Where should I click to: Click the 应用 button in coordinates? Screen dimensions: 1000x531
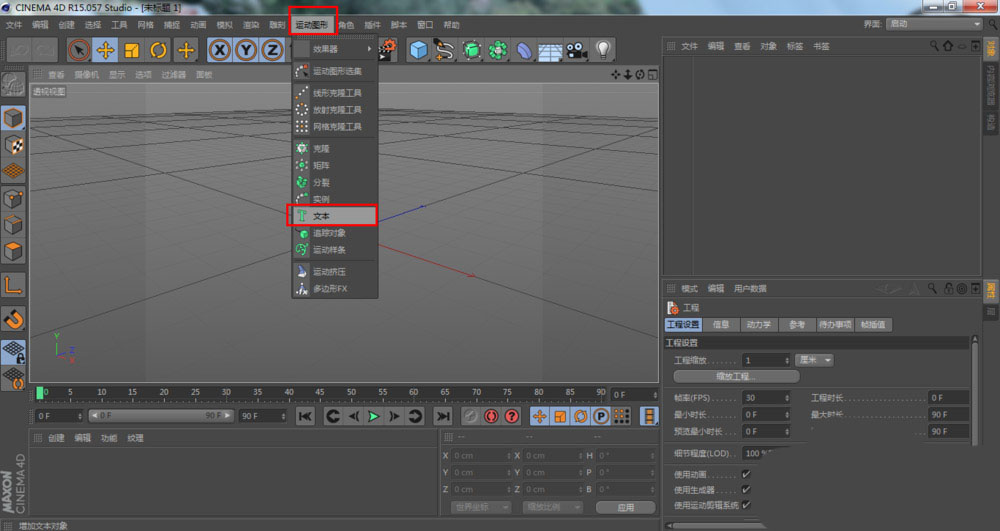click(626, 507)
